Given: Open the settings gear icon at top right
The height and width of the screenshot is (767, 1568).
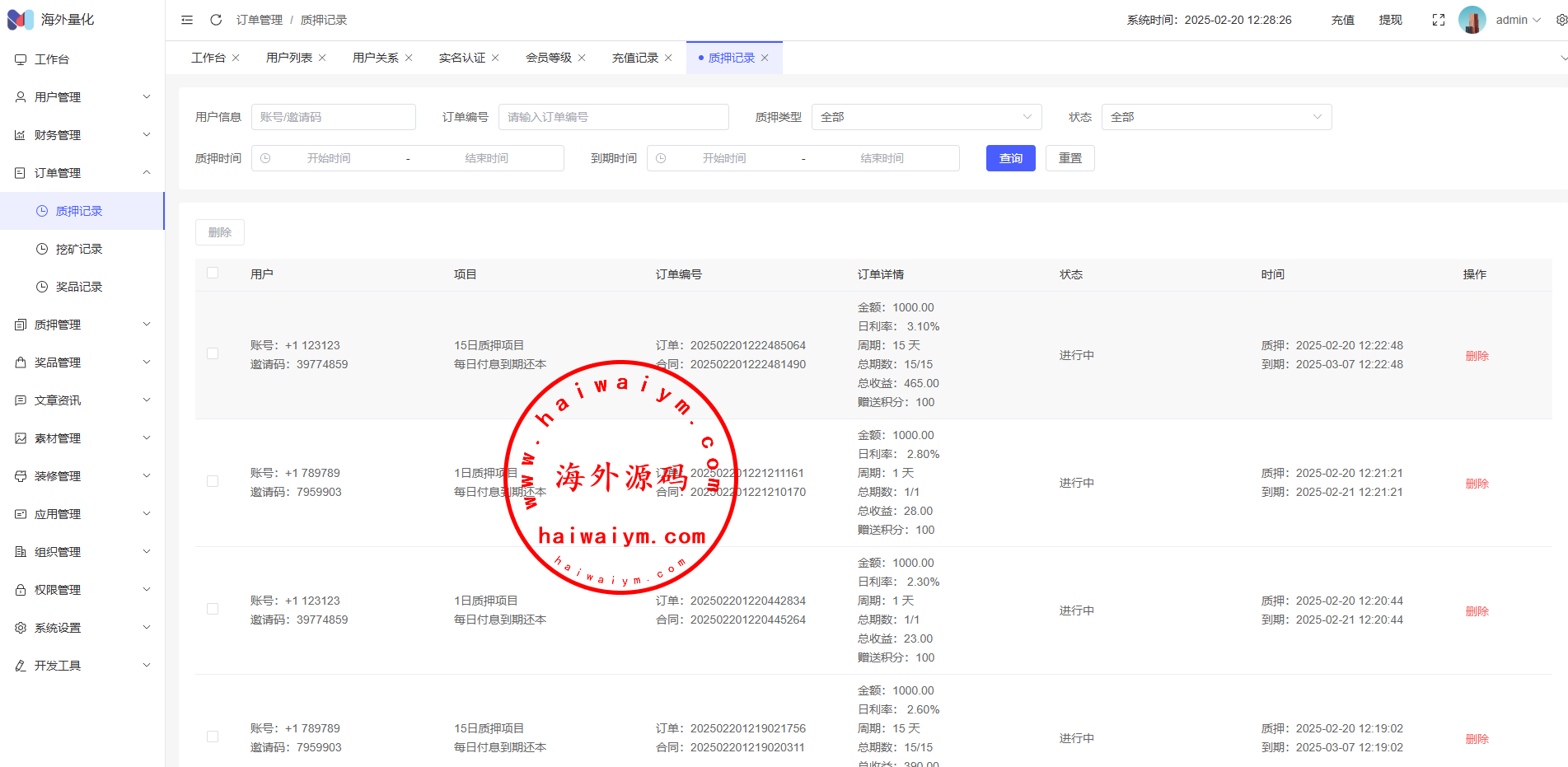Looking at the screenshot, I should click(x=1561, y=20).
